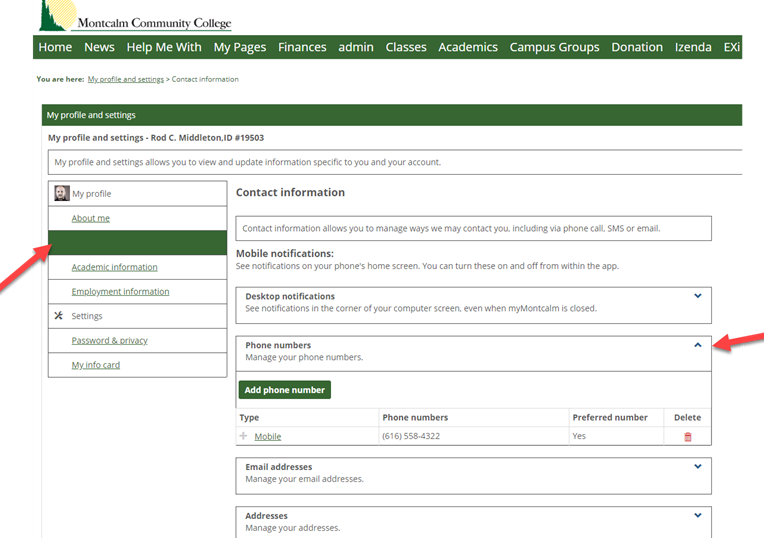Screen dimensions: 764x538
Task: Select the highlighted green sidebar item
Action: tap(137, 243)
